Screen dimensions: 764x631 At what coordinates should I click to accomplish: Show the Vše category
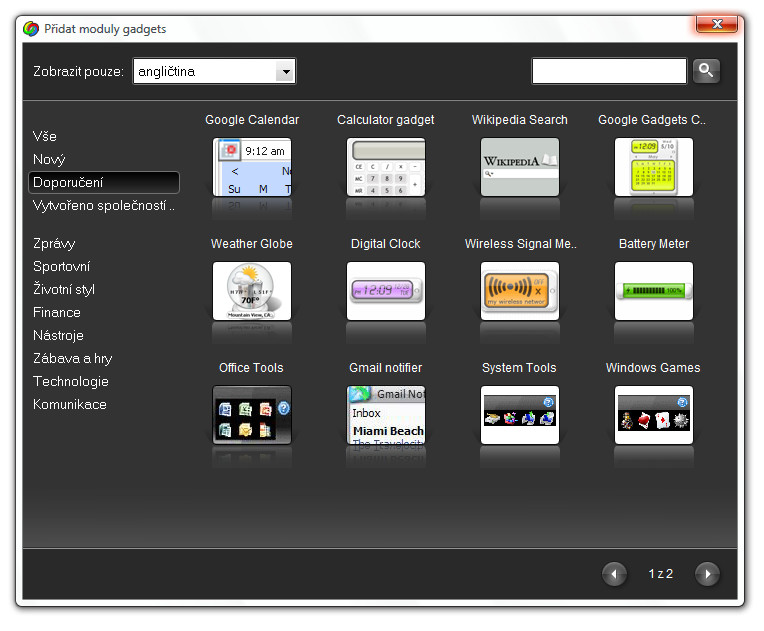point(45,136)
